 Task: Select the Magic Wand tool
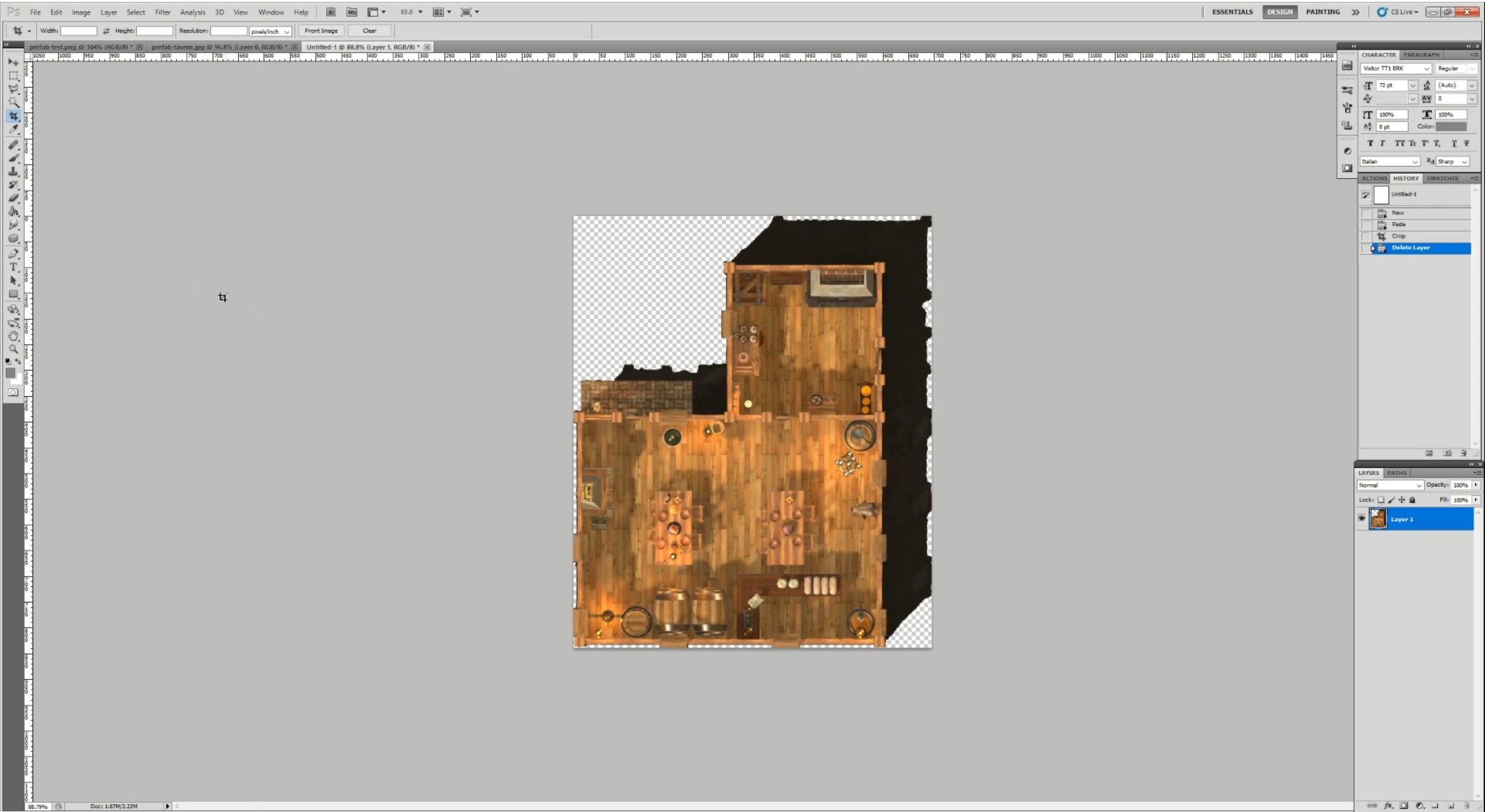point(13,102)
